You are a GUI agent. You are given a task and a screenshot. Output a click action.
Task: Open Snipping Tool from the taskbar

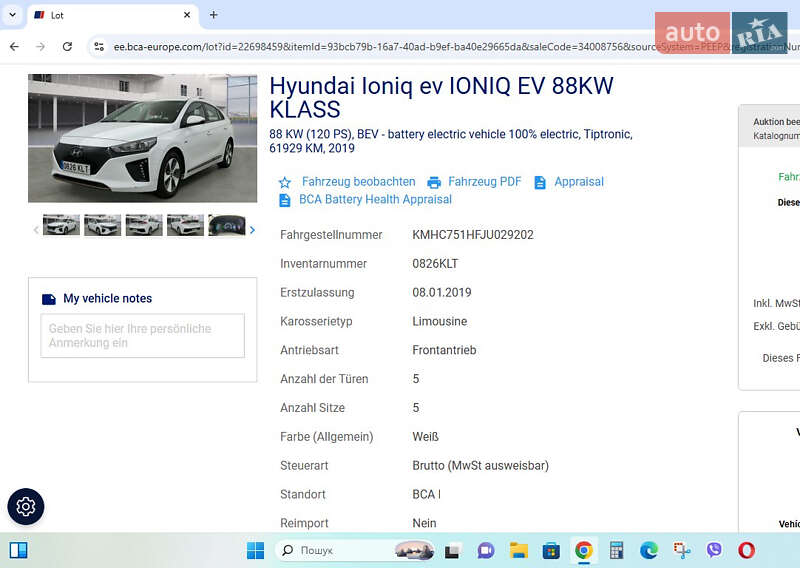682,551
